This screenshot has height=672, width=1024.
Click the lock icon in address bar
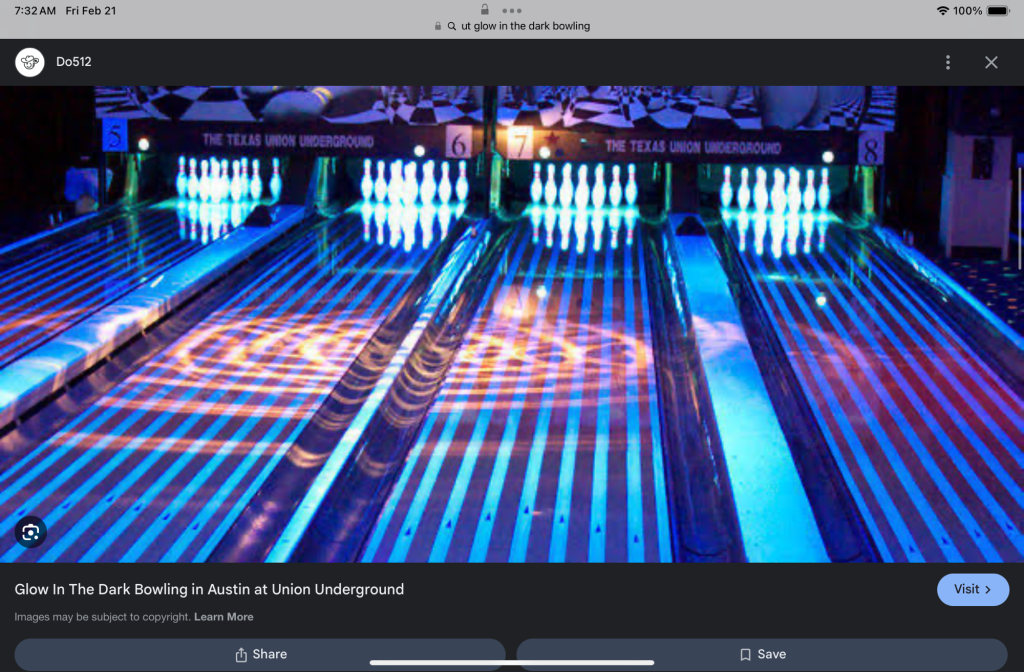click(x=438, y=26)
